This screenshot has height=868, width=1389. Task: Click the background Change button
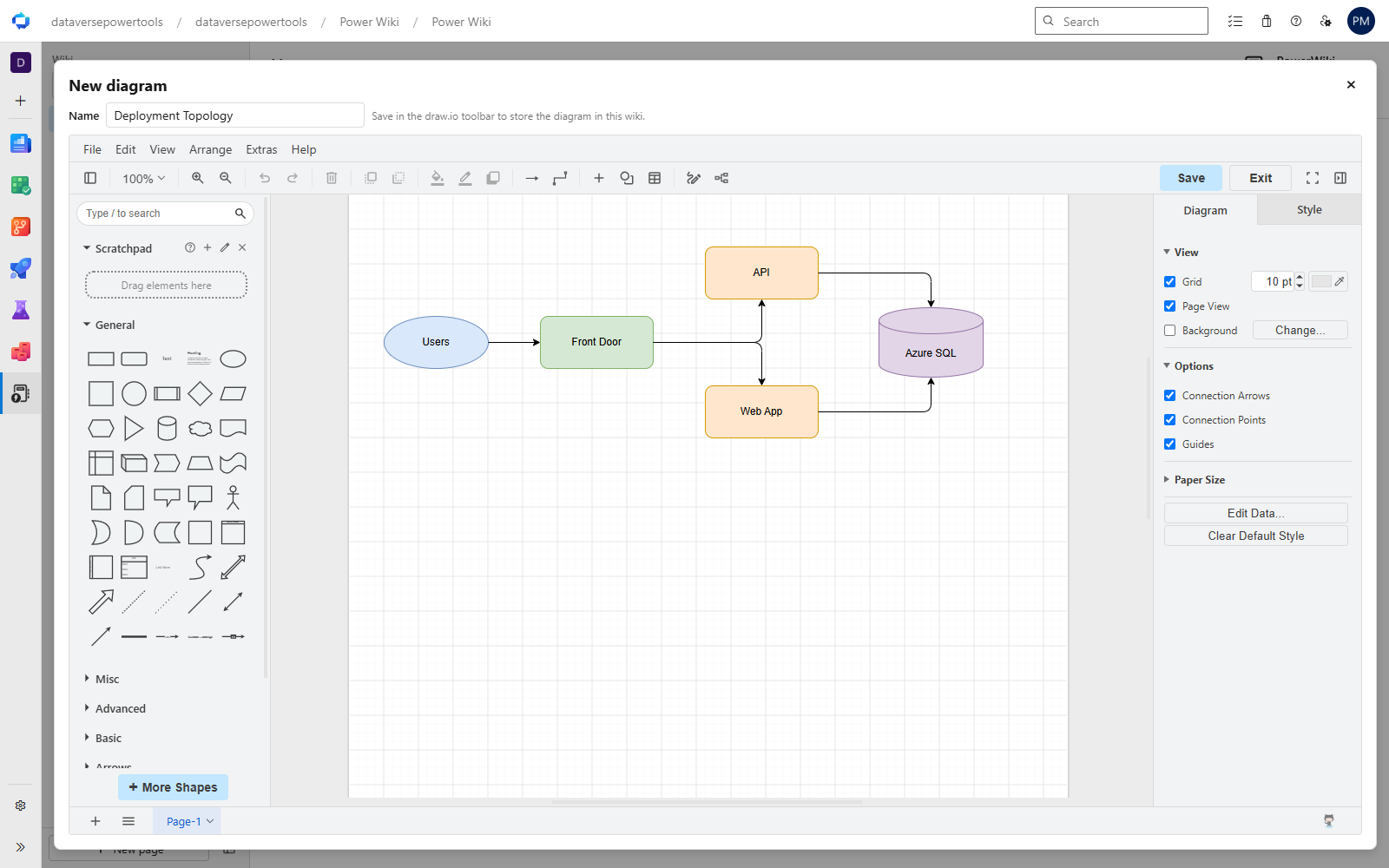[1300, 330]
